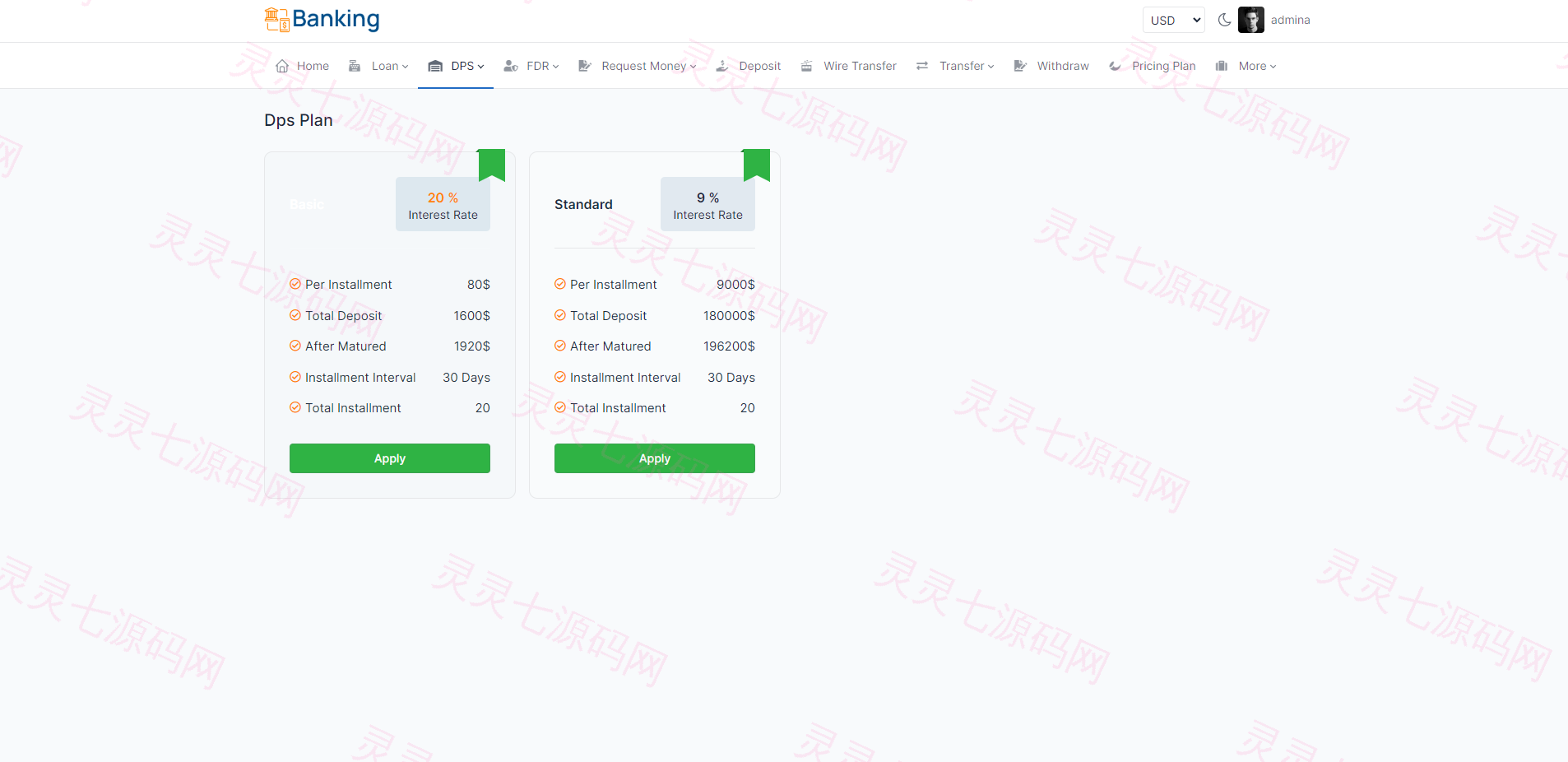Image resolution: width=1568 pixels, height=762 pixels.
Task: Click the 196200$ After Matured value
Action: (x=729, y=346)
